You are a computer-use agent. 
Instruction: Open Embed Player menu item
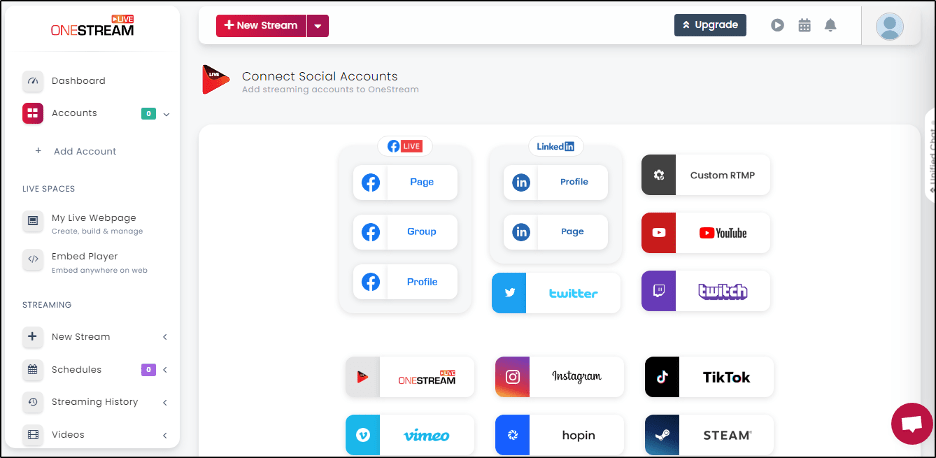[85, 256]
